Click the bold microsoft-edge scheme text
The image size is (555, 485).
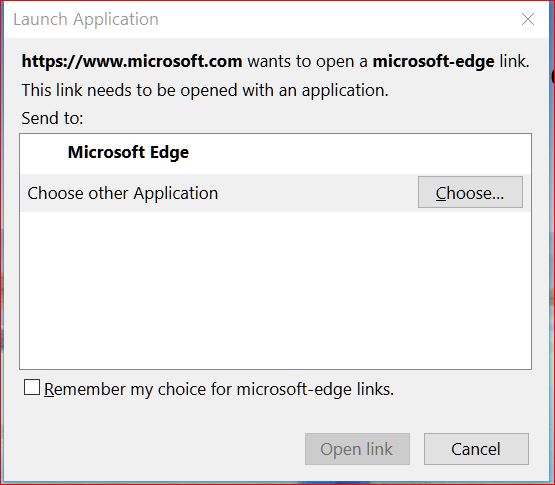tap(434, 62)
